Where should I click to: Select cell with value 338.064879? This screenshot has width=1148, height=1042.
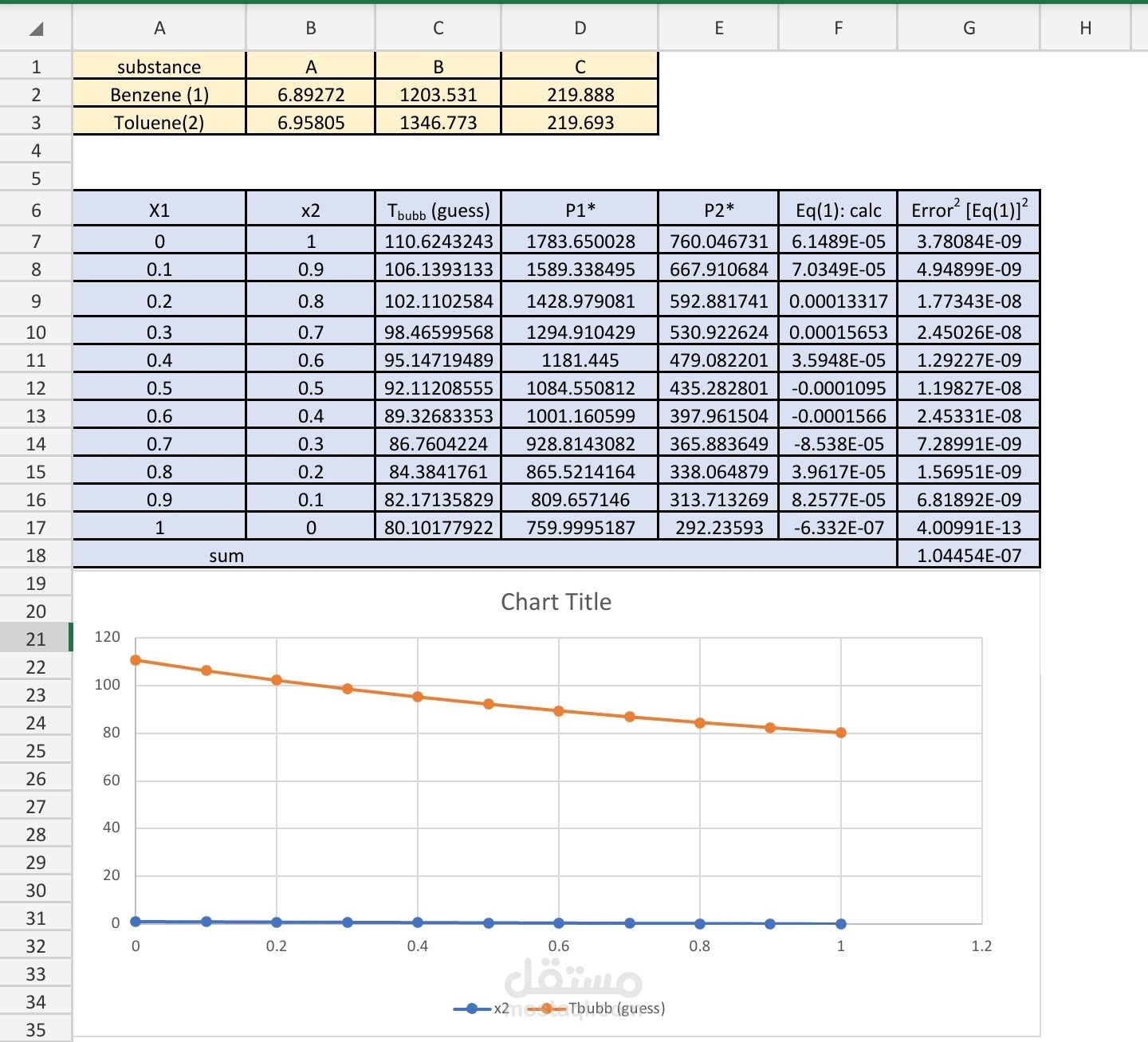click(719, 471)
